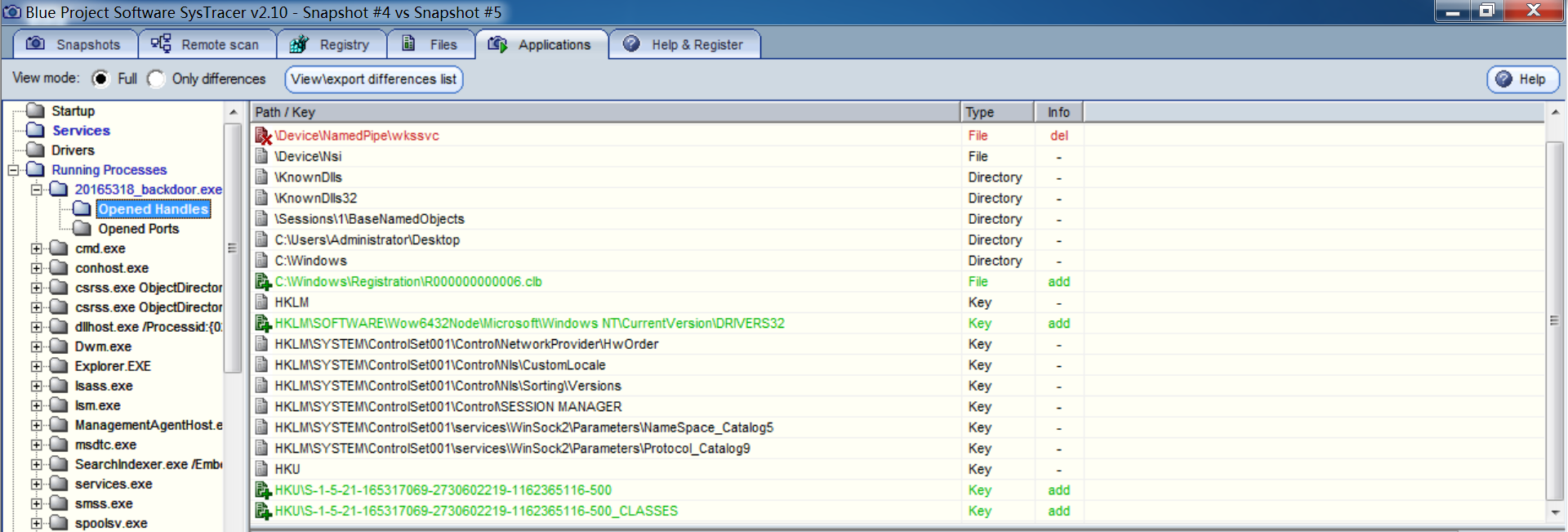The width and height of the screenshot is (1568, 532).
Task: Open the Remote scan tab
Action: [207, 44]
